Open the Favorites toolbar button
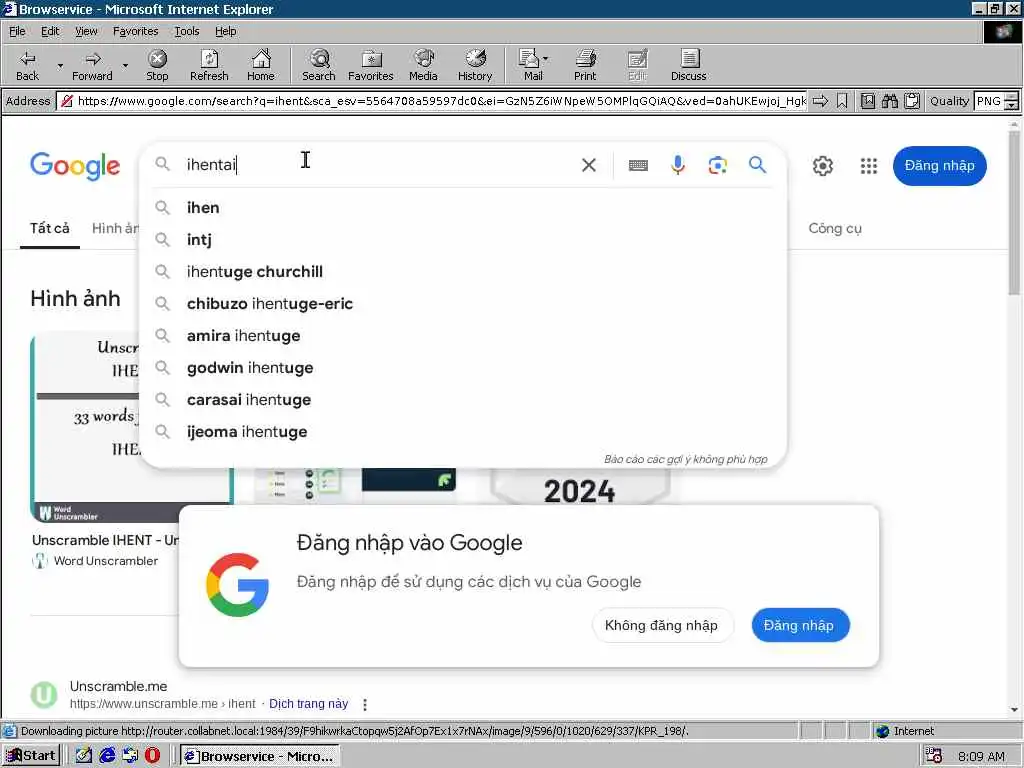The width and height of the screenshot is (1024, 768). click(370, 65)
